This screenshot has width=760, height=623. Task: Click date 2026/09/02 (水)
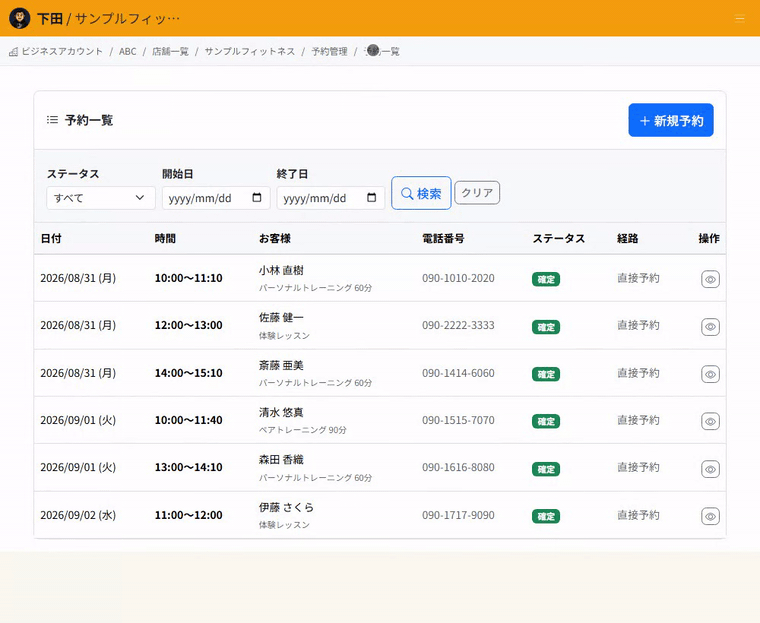click(x=78, y=515)
